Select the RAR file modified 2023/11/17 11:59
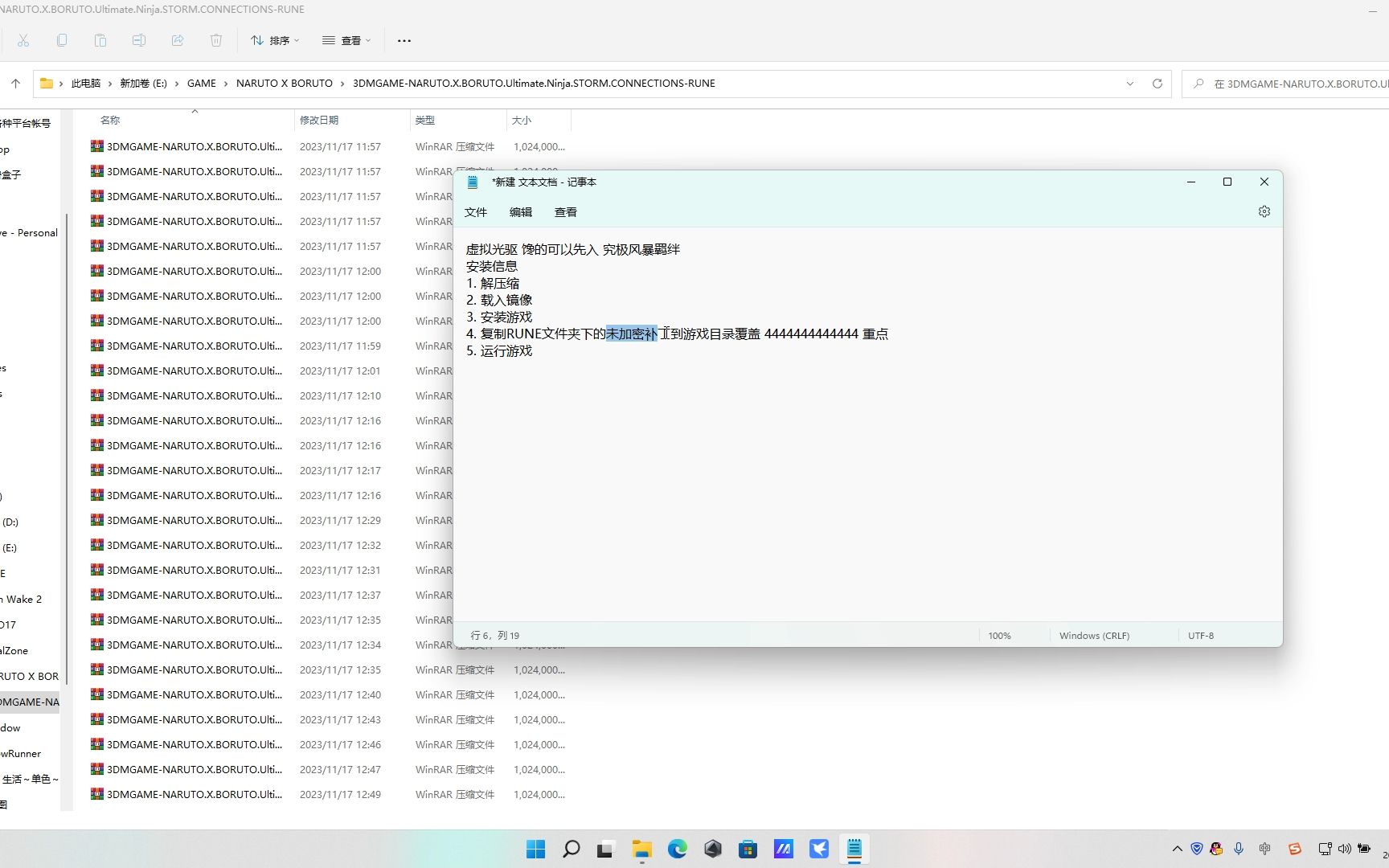 point(270,346)
